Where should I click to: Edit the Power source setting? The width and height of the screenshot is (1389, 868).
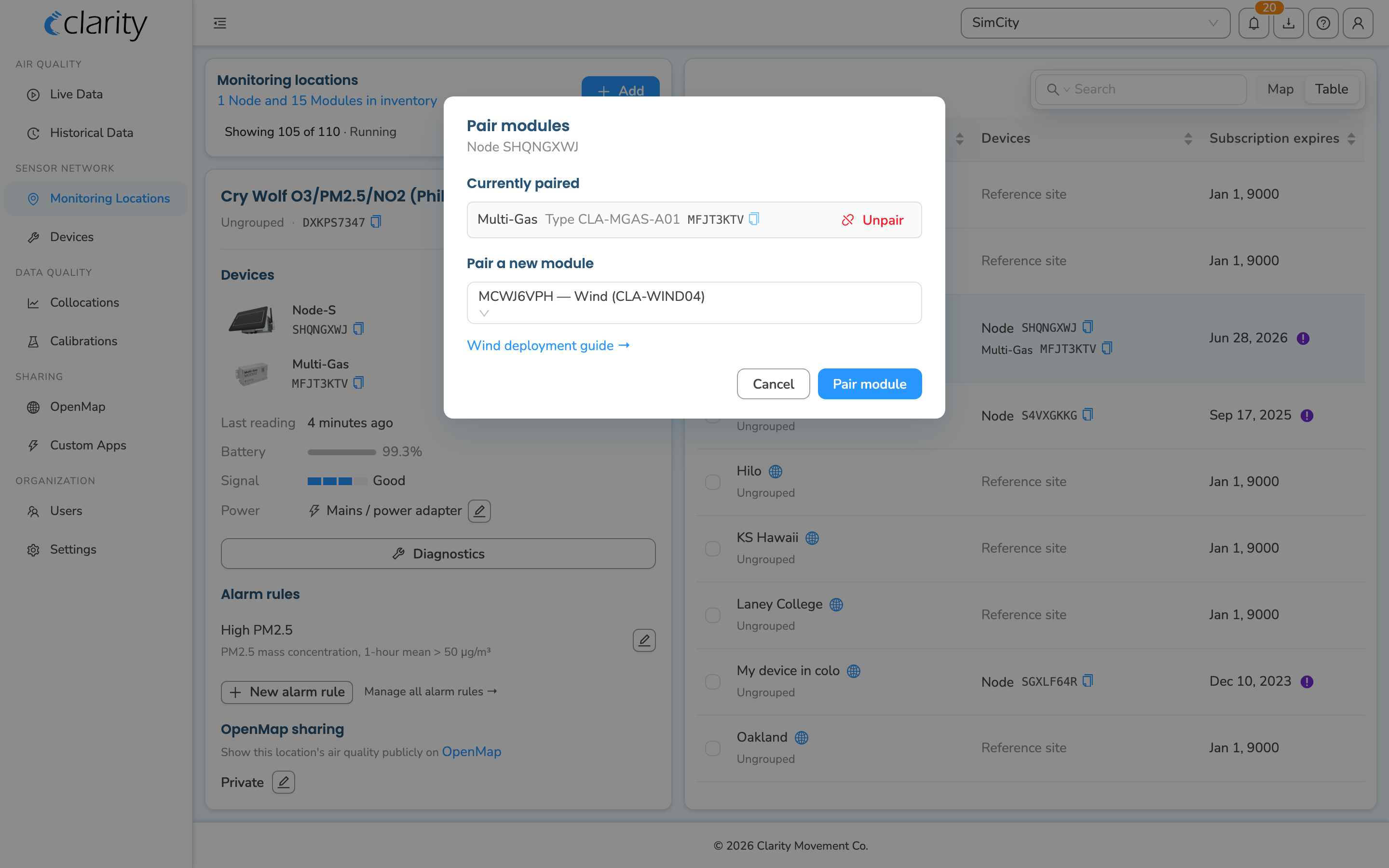[x=479, y=510]
